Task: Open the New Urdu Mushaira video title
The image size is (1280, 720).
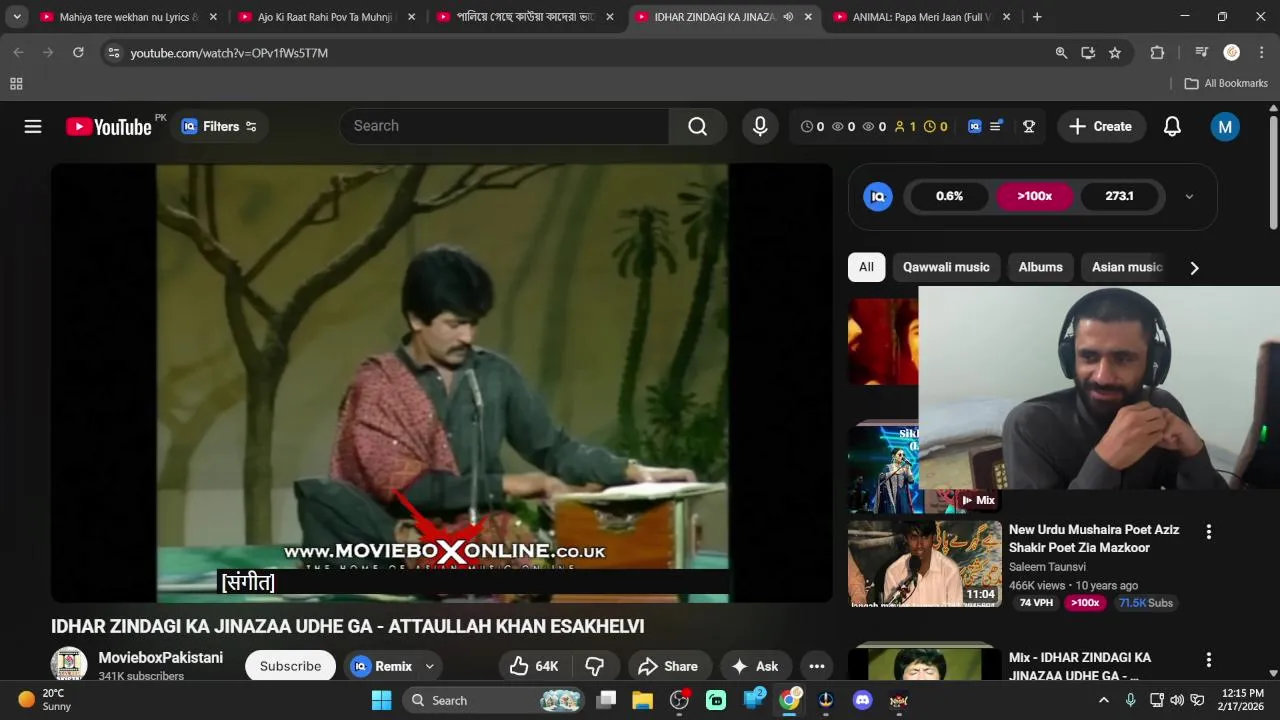Action: (1094, 538)
